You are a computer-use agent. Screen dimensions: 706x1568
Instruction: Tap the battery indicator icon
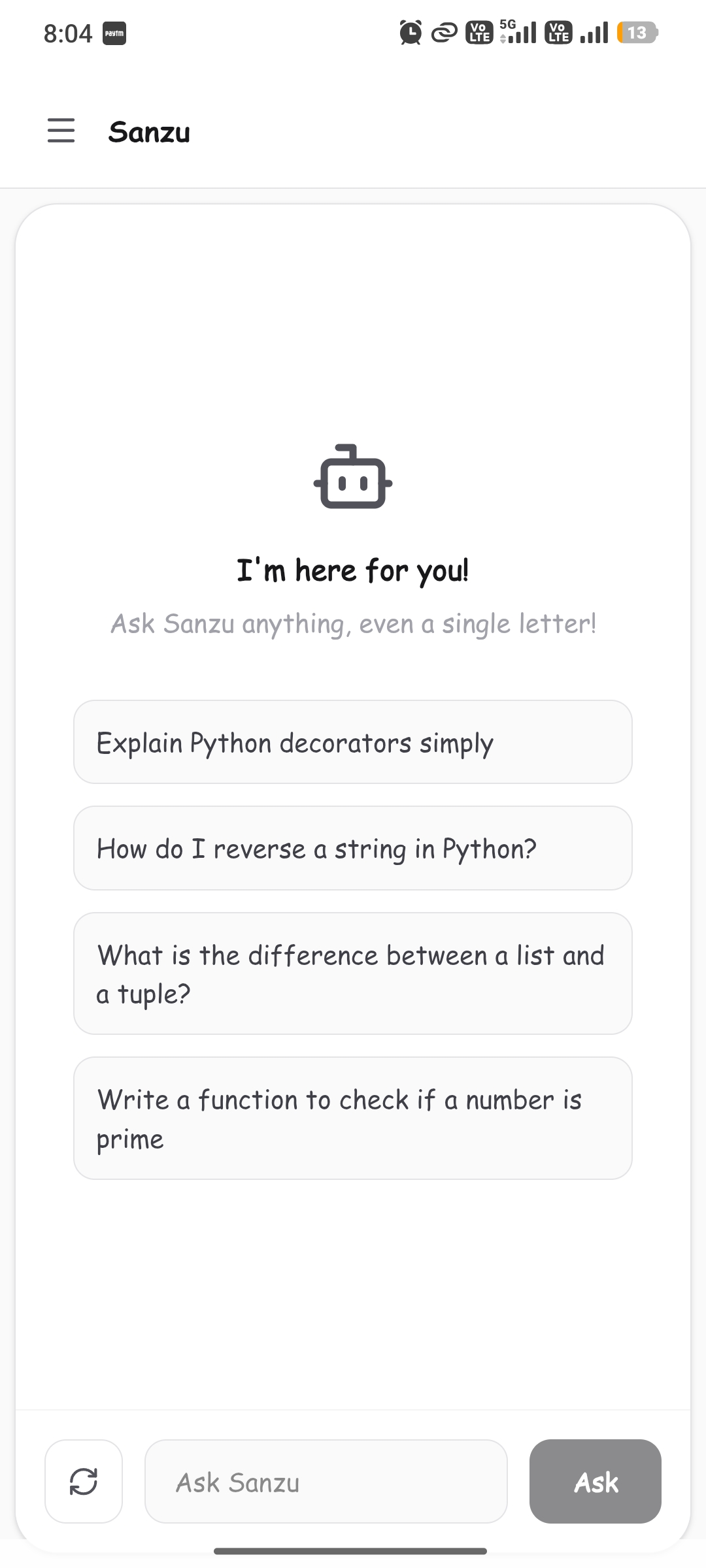coord(637,33)
